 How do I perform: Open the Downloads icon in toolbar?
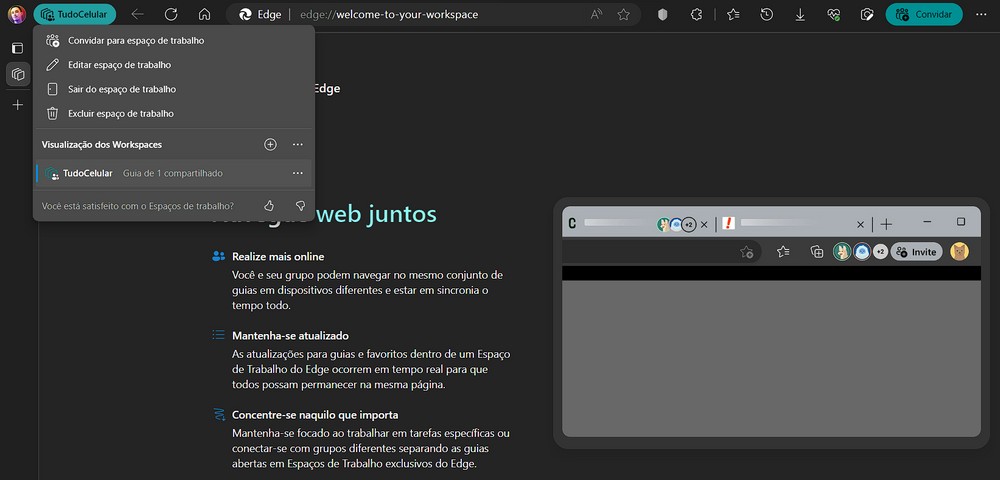pyautogui.click(x=800, y=15)
